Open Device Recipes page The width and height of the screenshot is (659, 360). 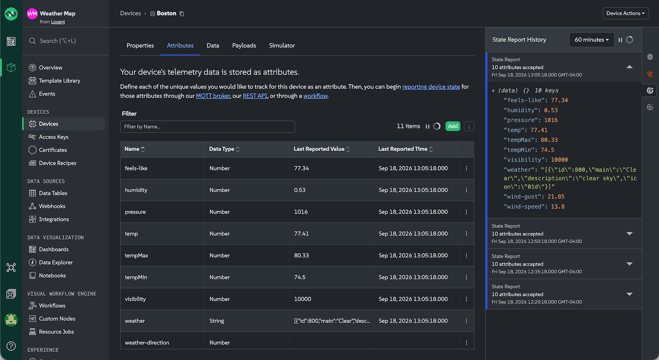coord(57,163)
